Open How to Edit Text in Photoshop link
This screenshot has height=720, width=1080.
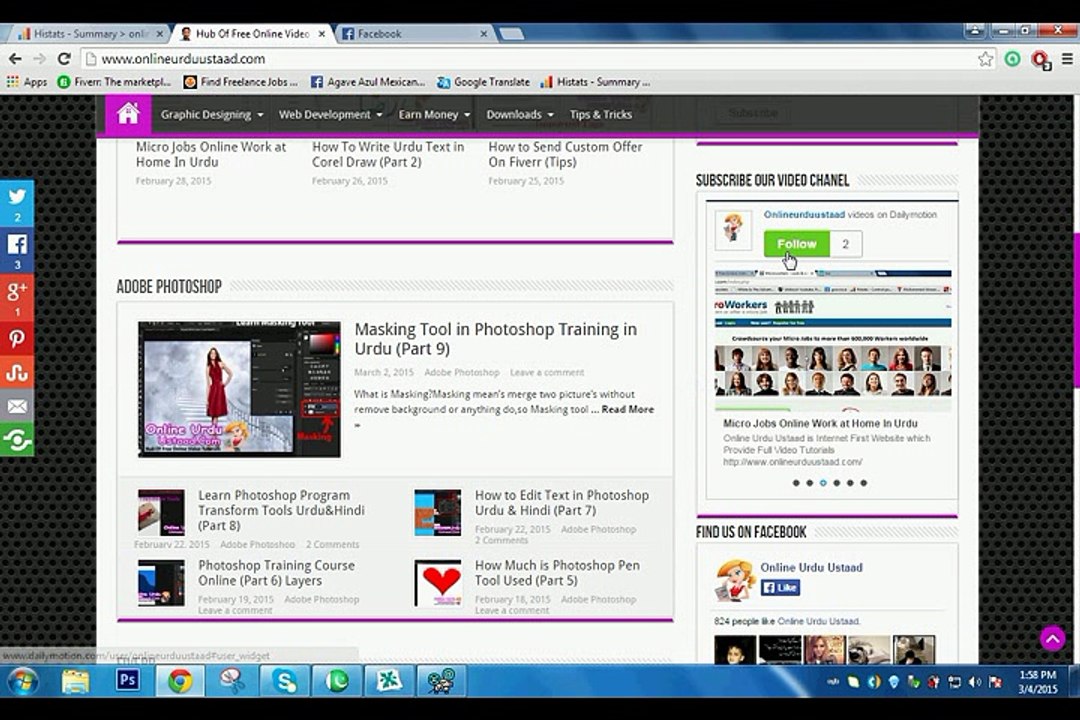coord(561,503)
